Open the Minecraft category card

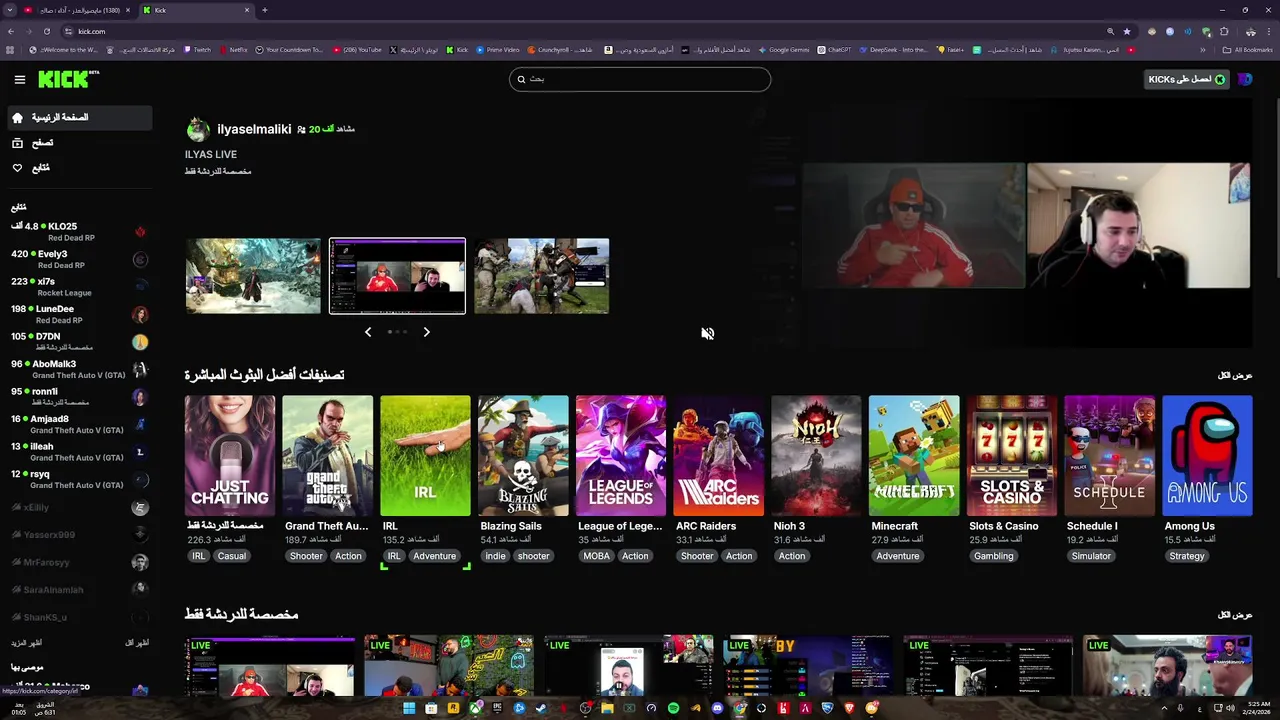point(914,456)
